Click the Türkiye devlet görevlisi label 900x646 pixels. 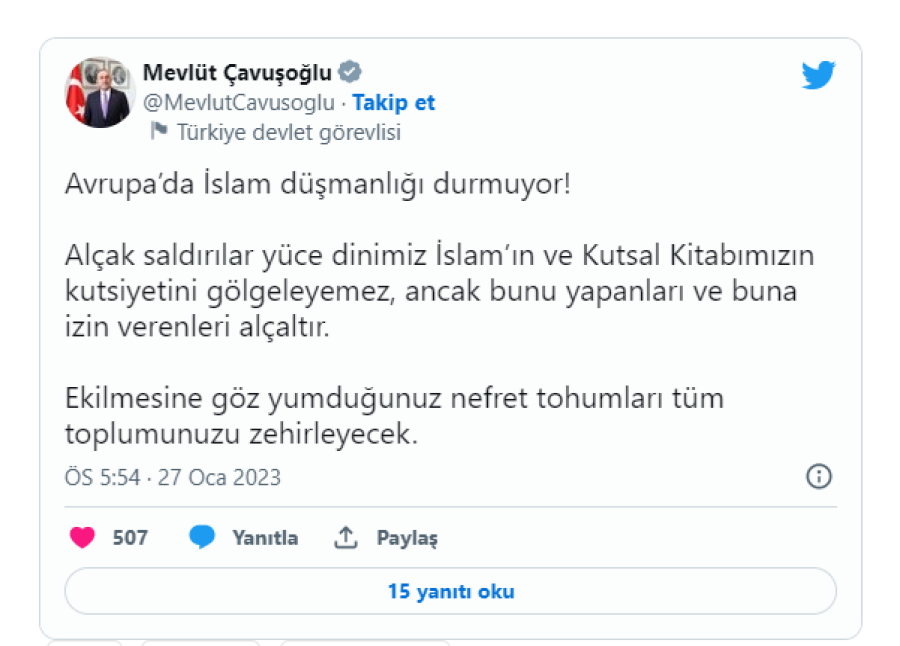point(288,131)
